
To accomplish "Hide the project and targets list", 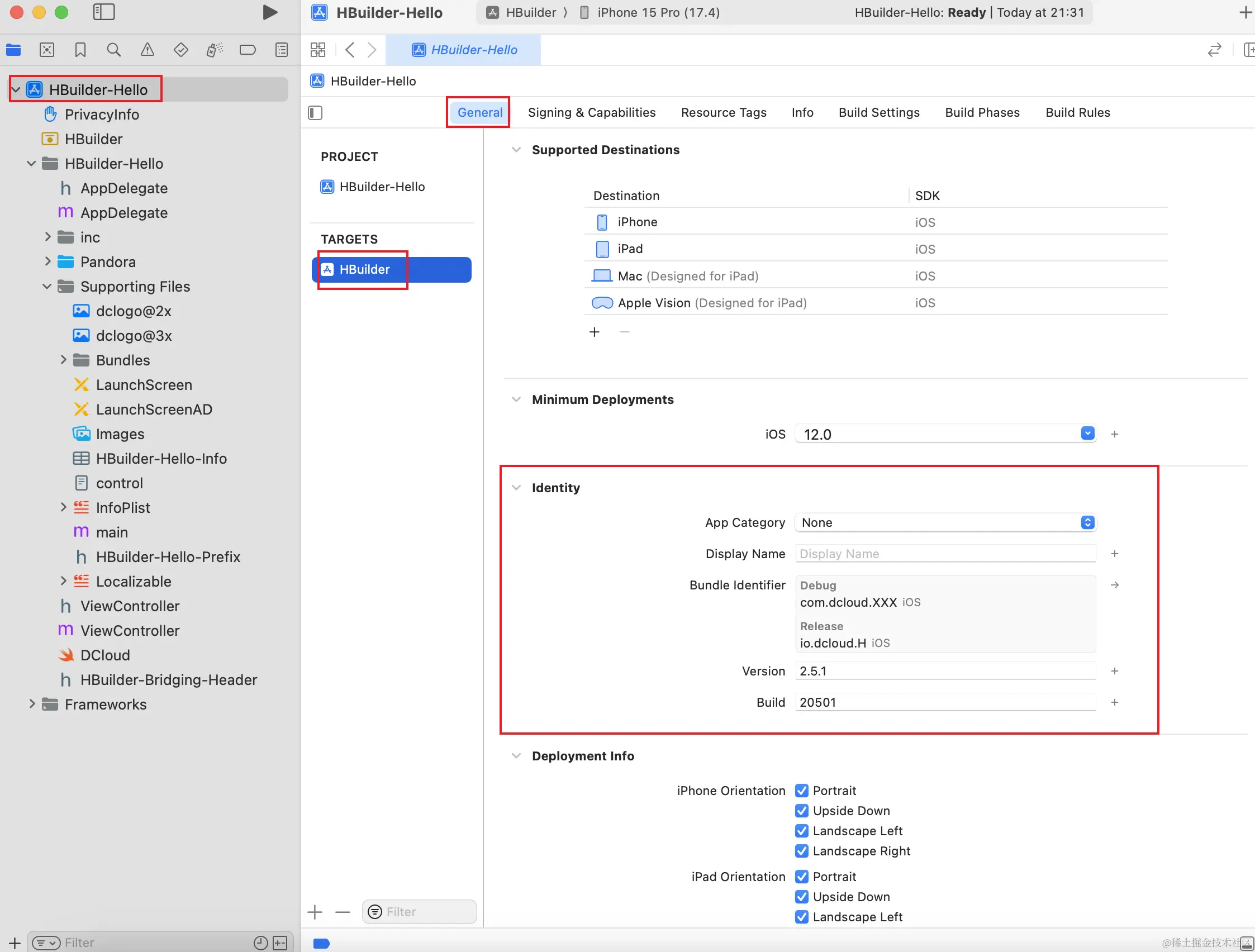I will (316, 113).
